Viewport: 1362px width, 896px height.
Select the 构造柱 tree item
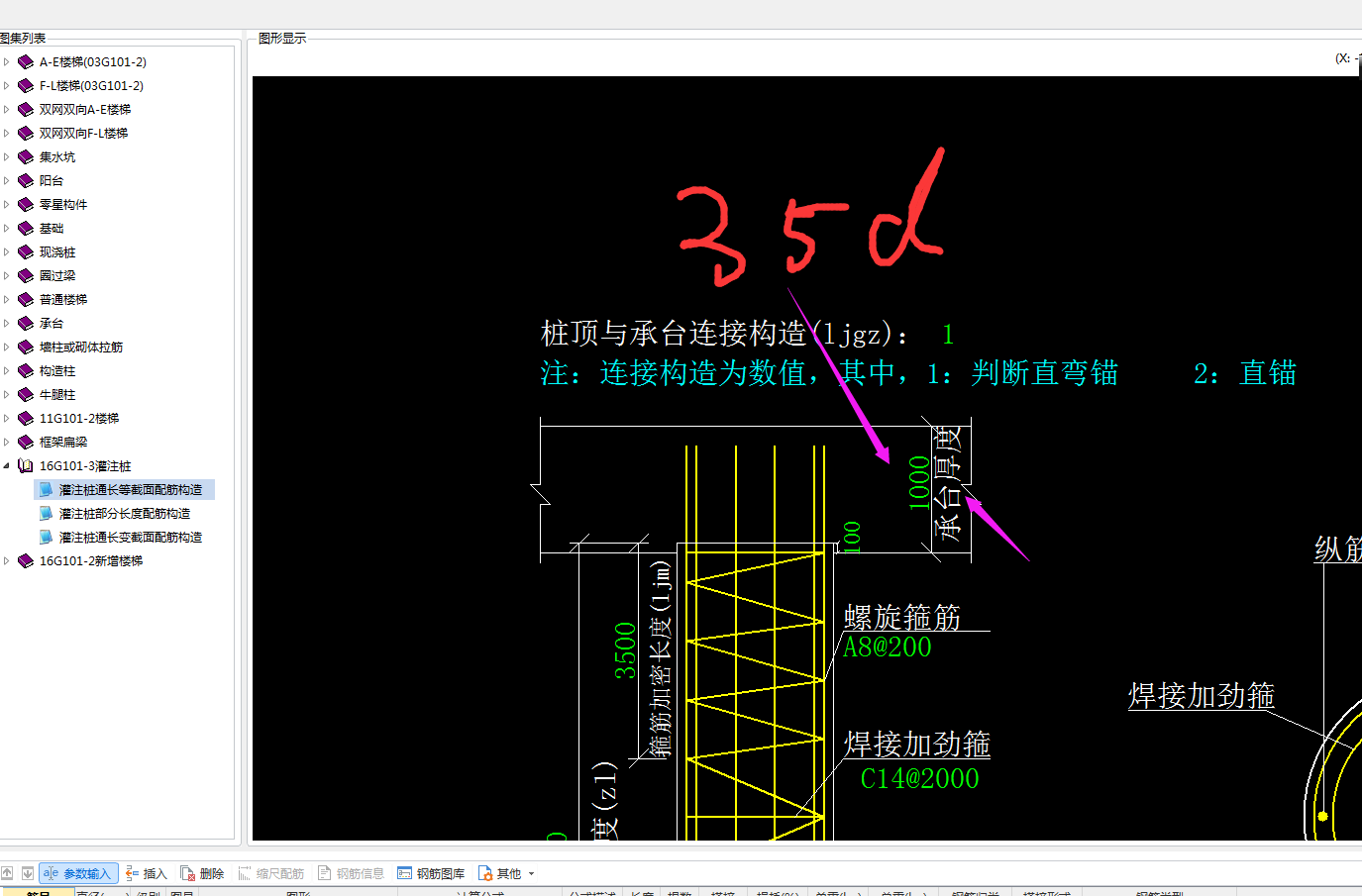(x=57, y=370)
